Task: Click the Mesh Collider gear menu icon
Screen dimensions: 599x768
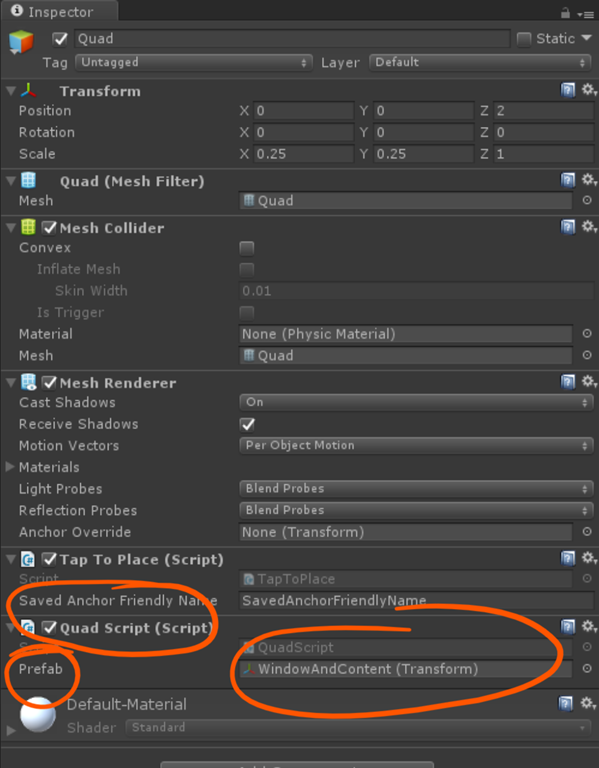Action: pyautogui.click(x=588, y=227)
